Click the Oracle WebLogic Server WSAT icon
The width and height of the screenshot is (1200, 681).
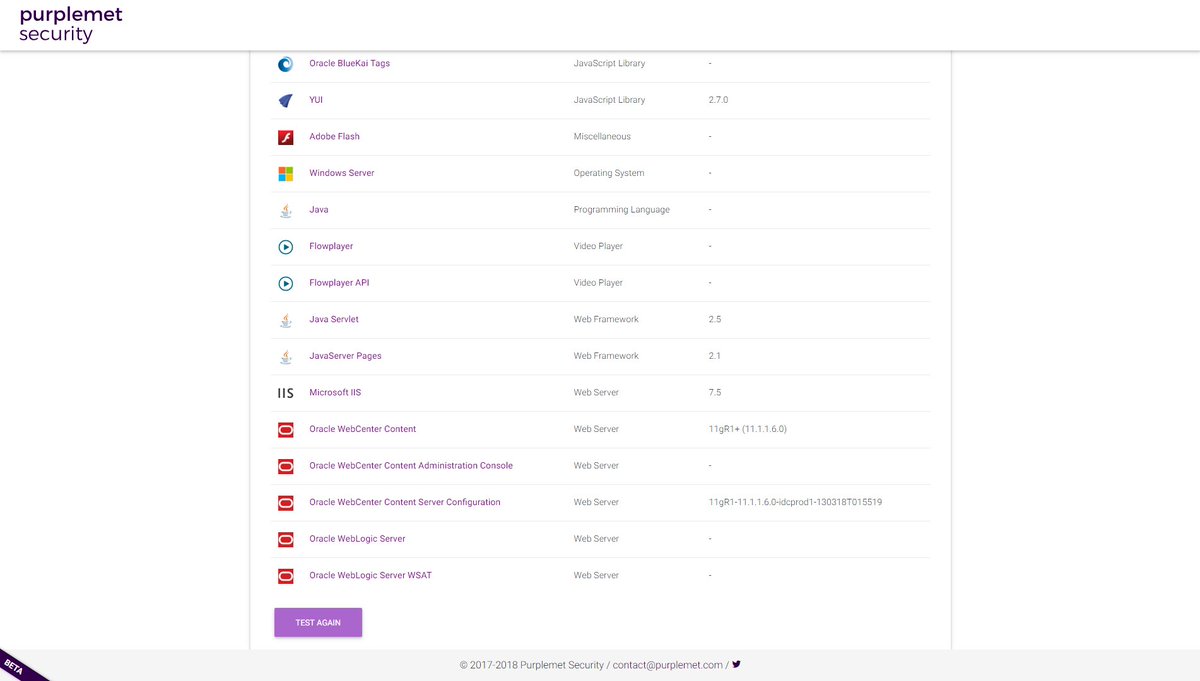tap(285, 576)
